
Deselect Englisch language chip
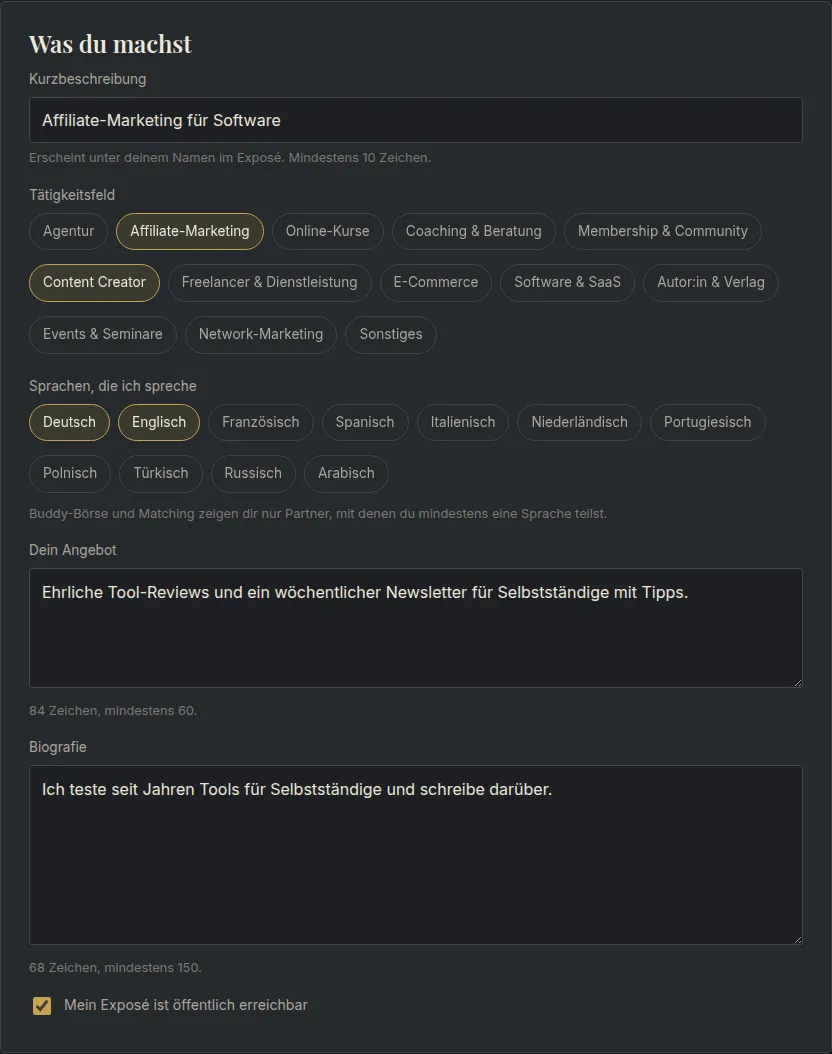159,422
